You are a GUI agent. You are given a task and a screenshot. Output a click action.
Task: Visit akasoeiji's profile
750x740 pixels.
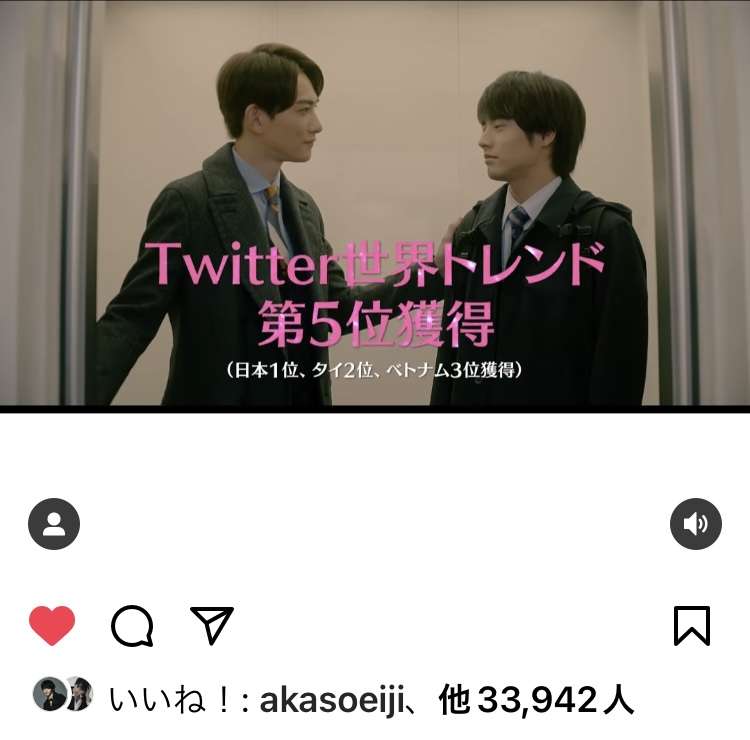(x=332, y=700)
